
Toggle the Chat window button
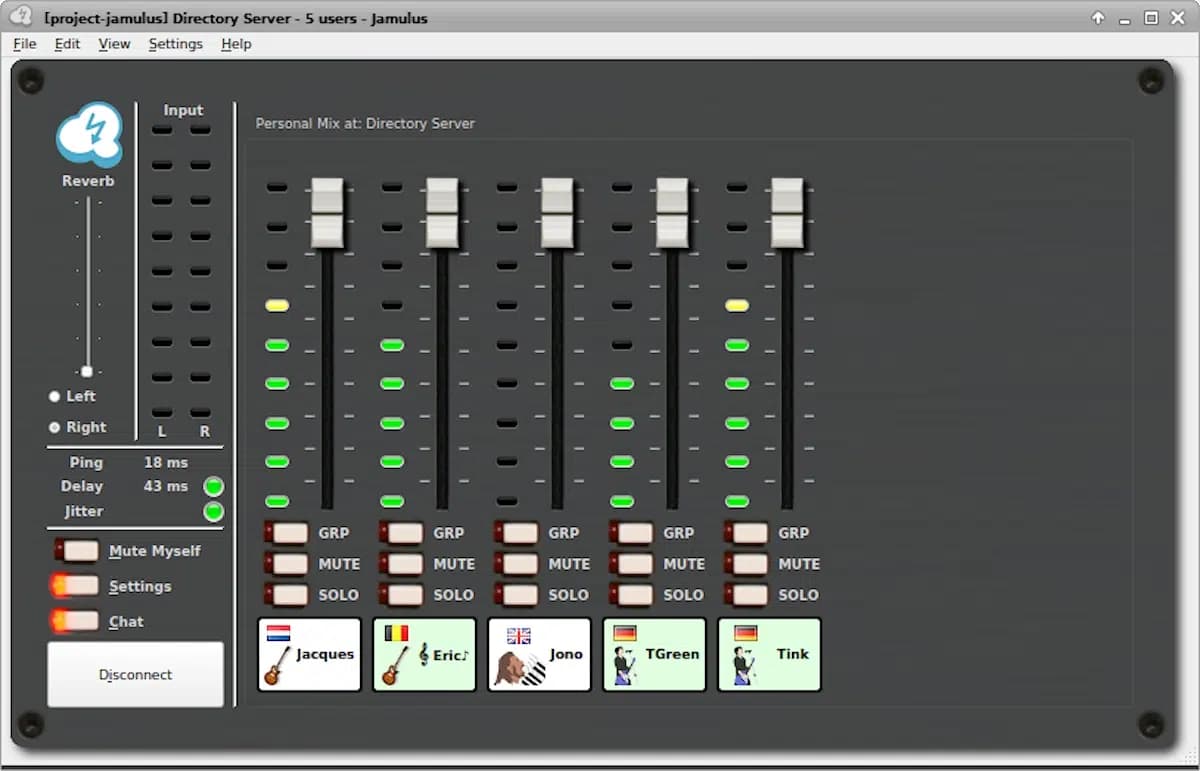point(77,622)
